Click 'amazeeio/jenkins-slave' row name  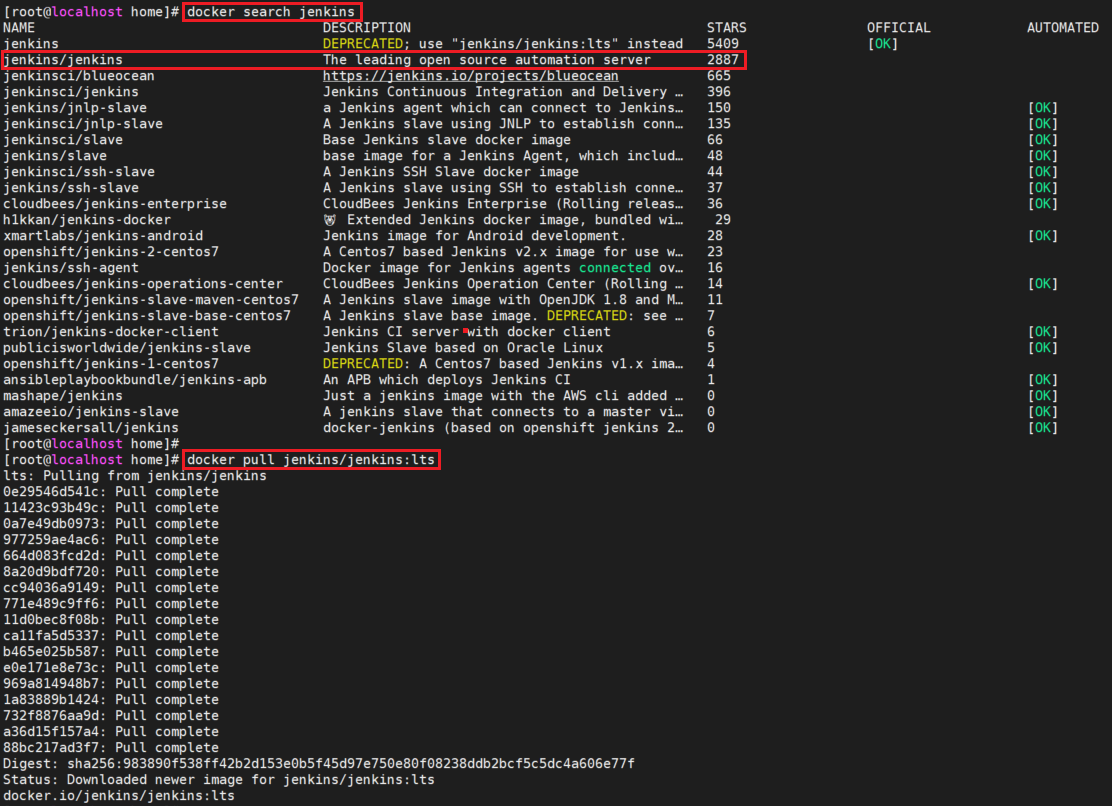tap(91, 412)
